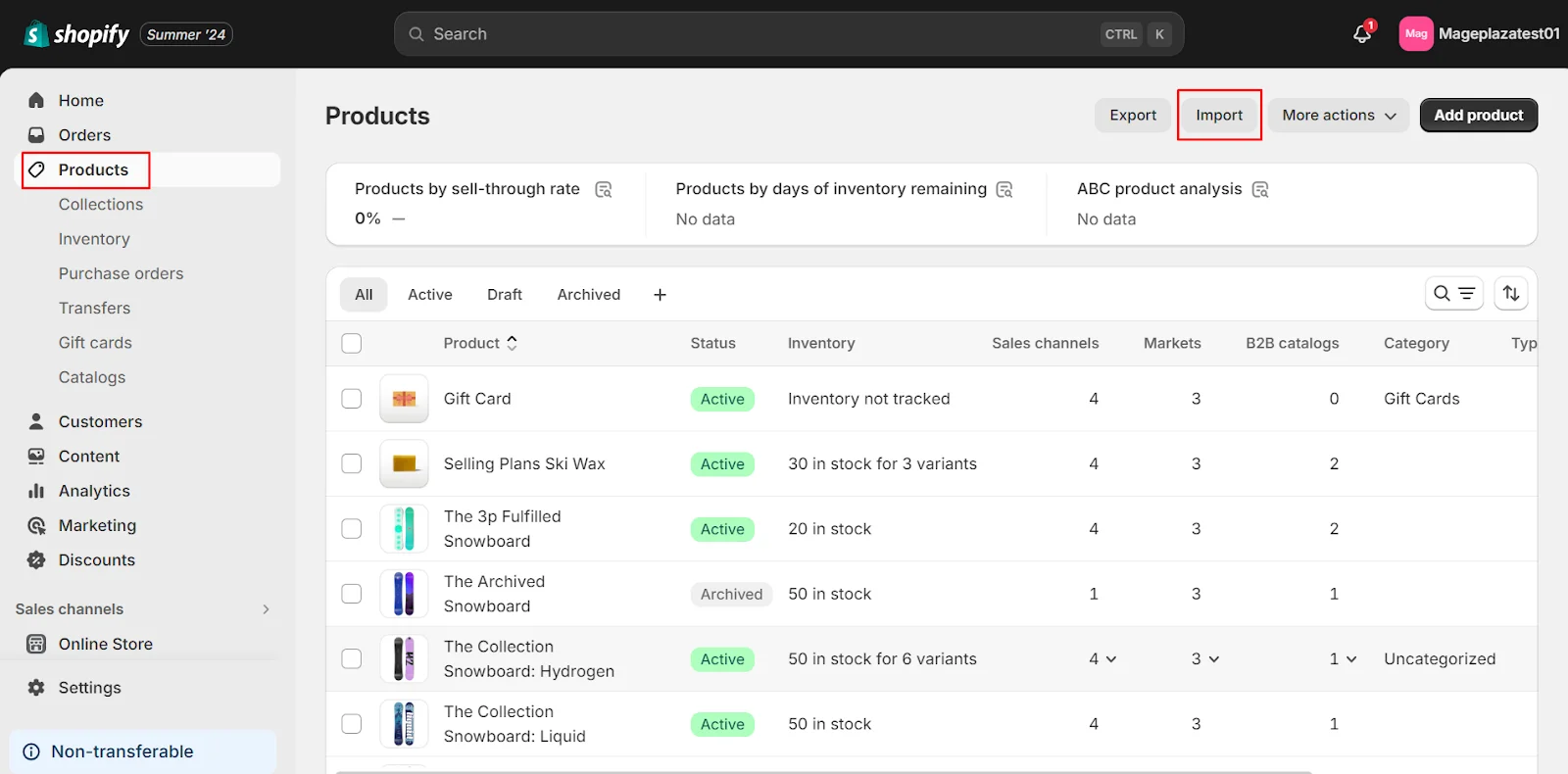Click the Add product button

[x=1479, y=116]
